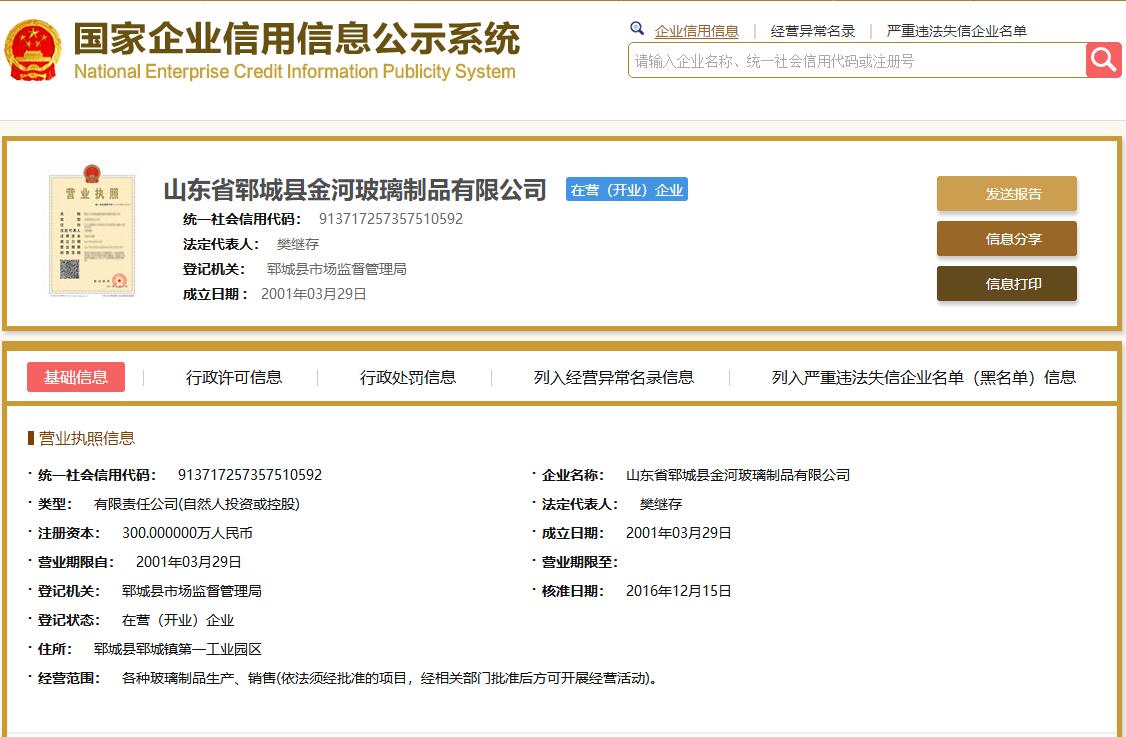Click the 成立日期 value in license details
Viewport: 1126px width, 737px height.
pos(679,533)
